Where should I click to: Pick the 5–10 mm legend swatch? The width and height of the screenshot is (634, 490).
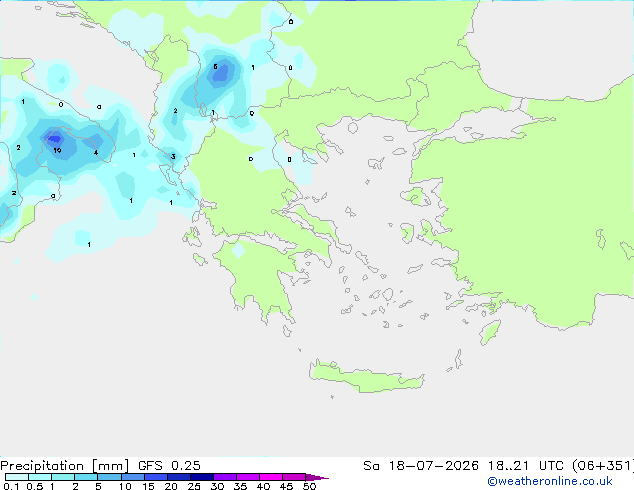[x=109, y=477]
